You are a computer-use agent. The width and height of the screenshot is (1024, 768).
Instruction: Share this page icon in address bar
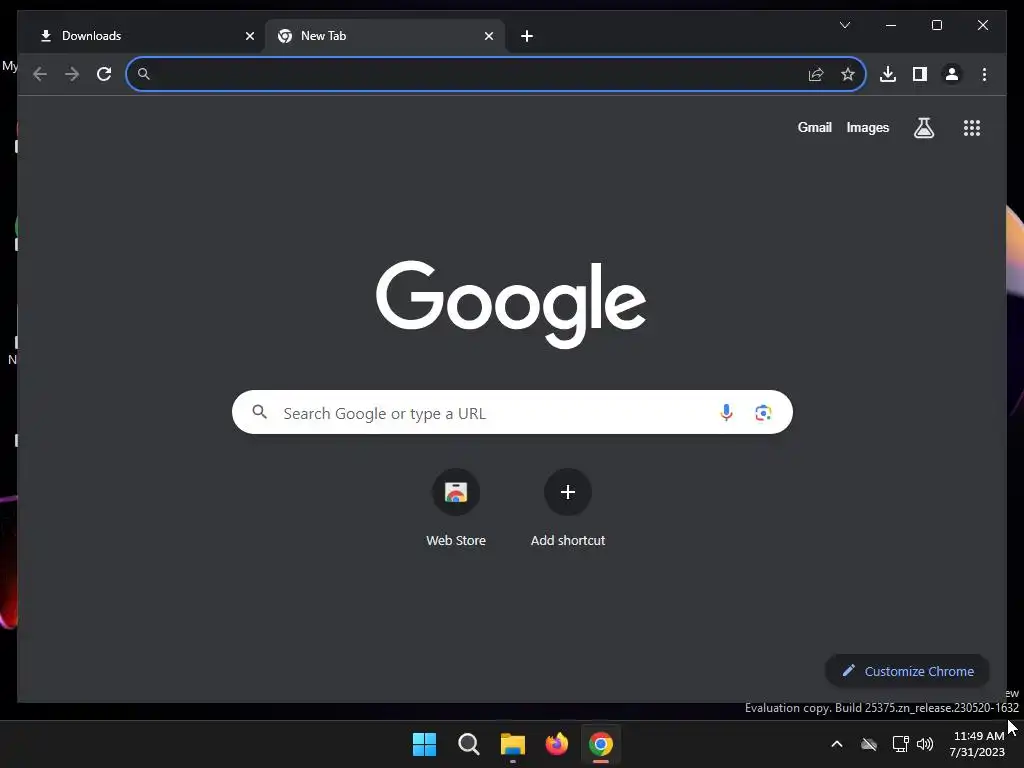click(x=816, y=74)
